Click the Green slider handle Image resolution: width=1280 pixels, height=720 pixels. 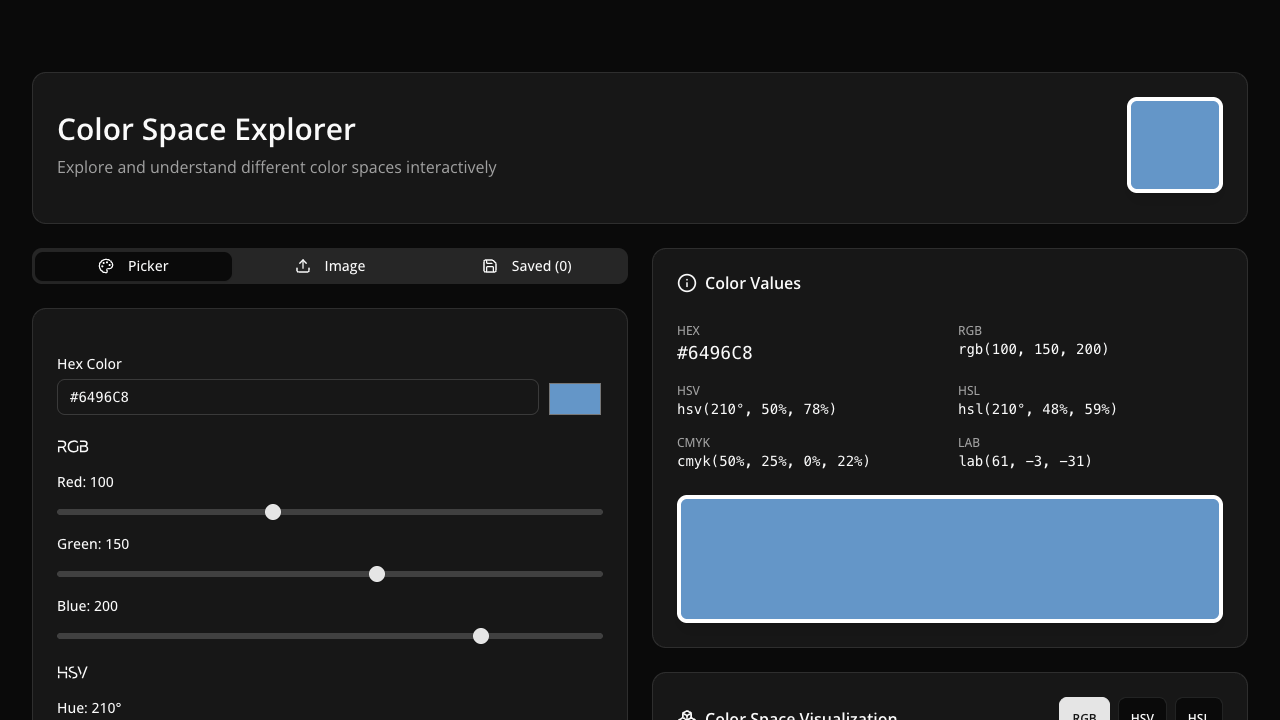tap(377, 574)
